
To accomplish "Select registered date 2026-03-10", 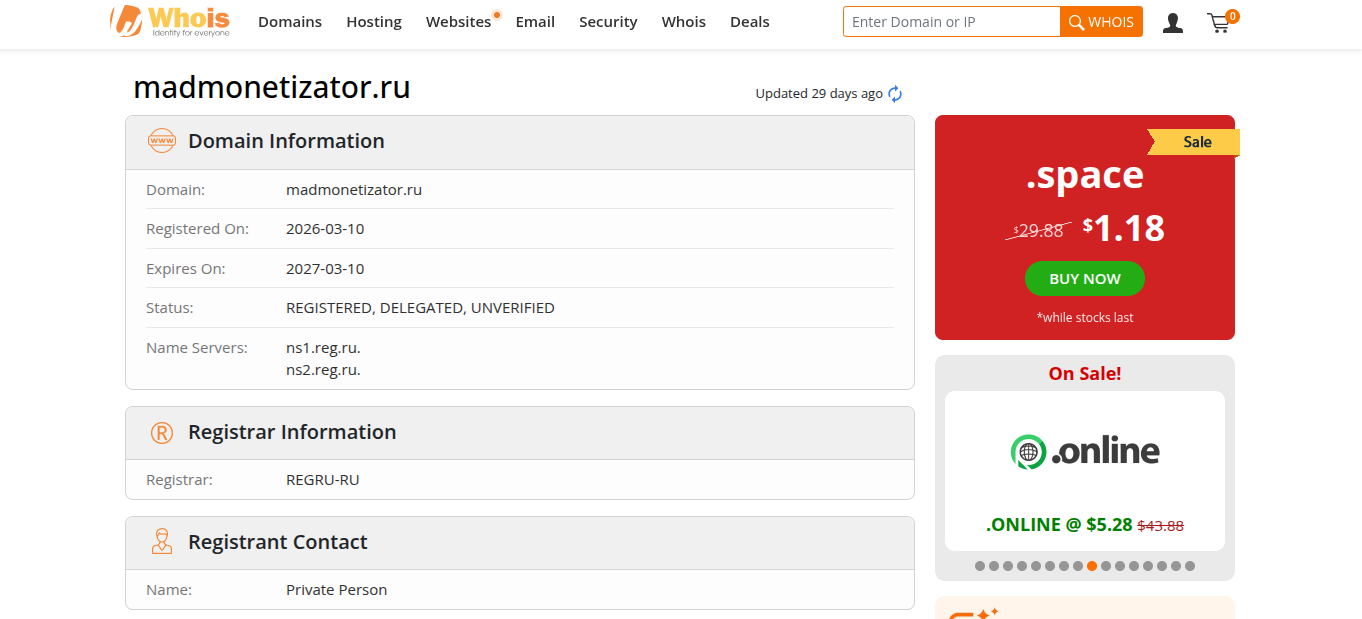I will pos(325,229).
